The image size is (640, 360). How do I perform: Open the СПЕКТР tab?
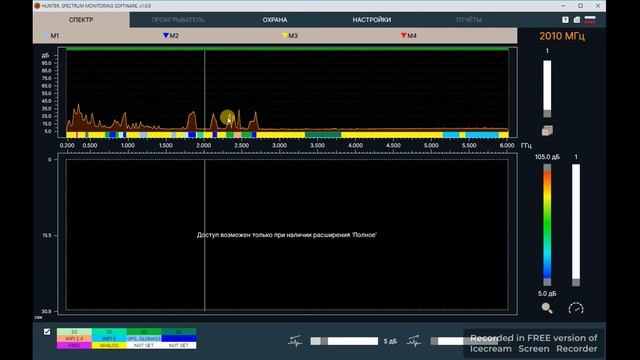click(81, 20)
